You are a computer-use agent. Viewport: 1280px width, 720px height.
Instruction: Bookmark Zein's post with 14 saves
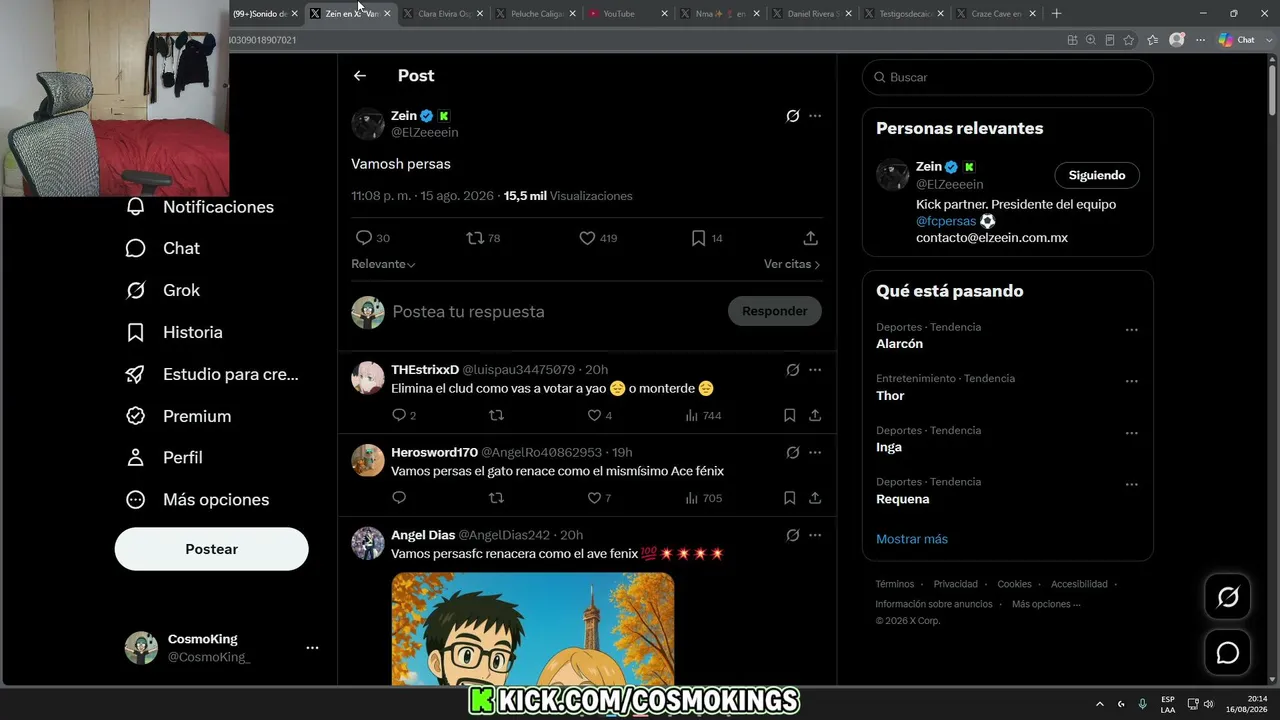pyautogui.click(x=699, y=238)
